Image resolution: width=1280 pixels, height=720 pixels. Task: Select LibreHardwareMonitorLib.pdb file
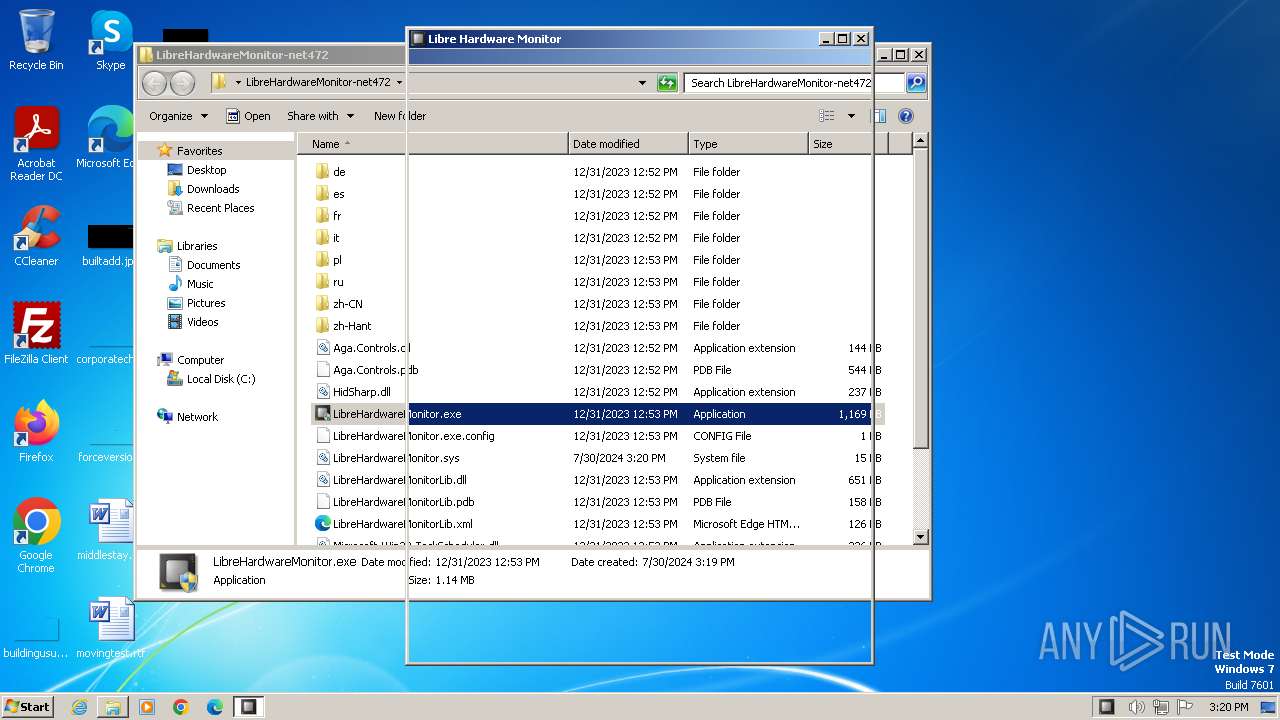[x=394, y=502]
